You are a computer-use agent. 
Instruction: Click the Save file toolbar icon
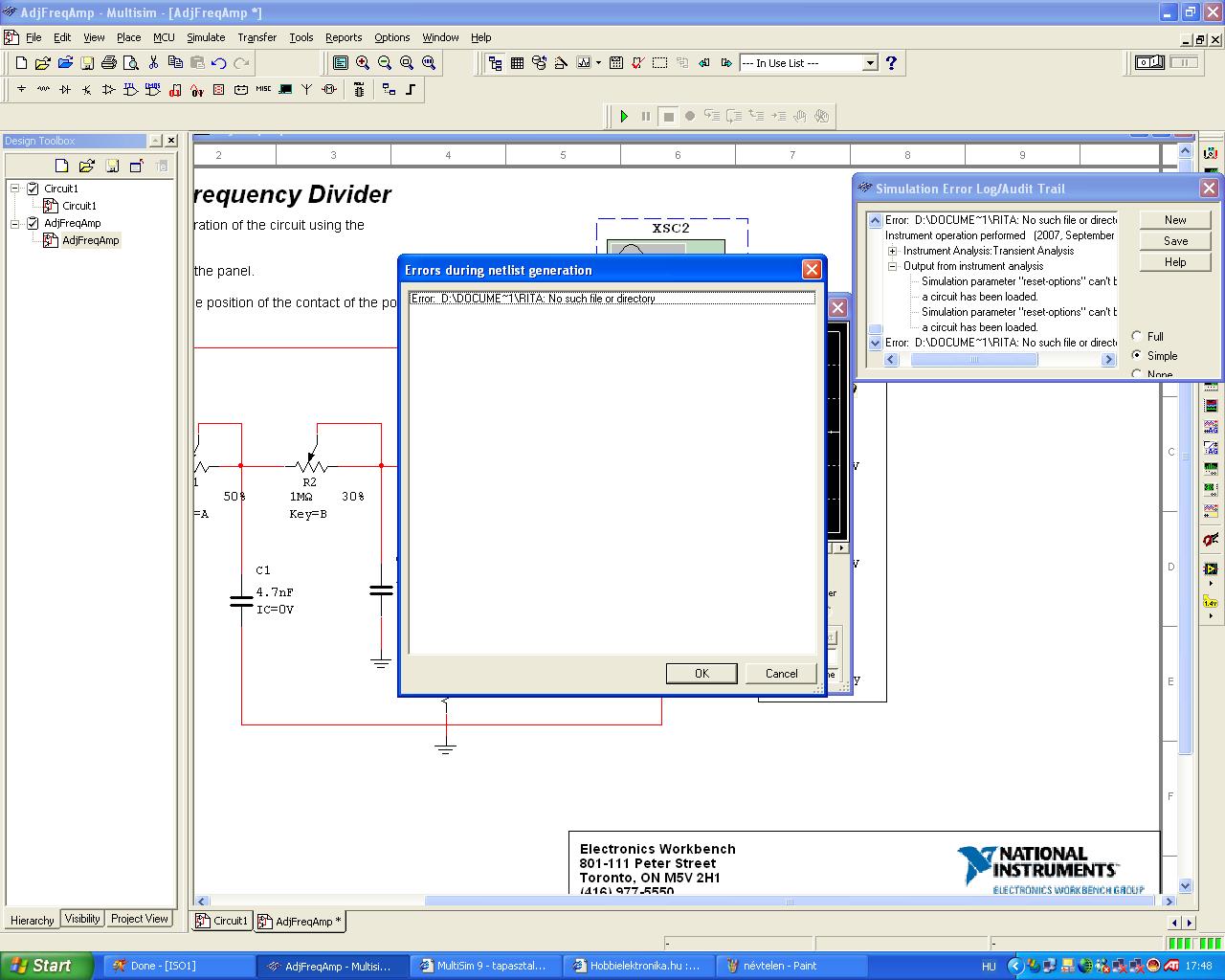87,63
